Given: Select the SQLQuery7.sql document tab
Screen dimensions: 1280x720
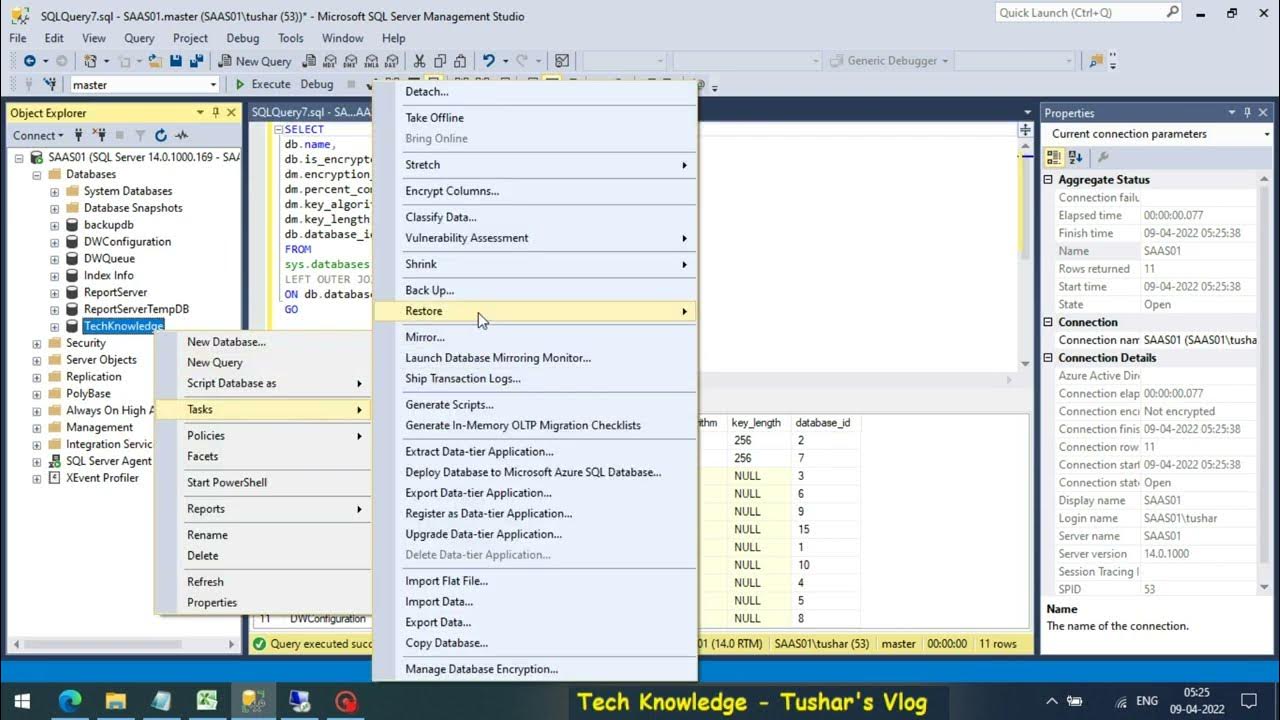Looking at the screenshot, I should (x=312, y=113).
